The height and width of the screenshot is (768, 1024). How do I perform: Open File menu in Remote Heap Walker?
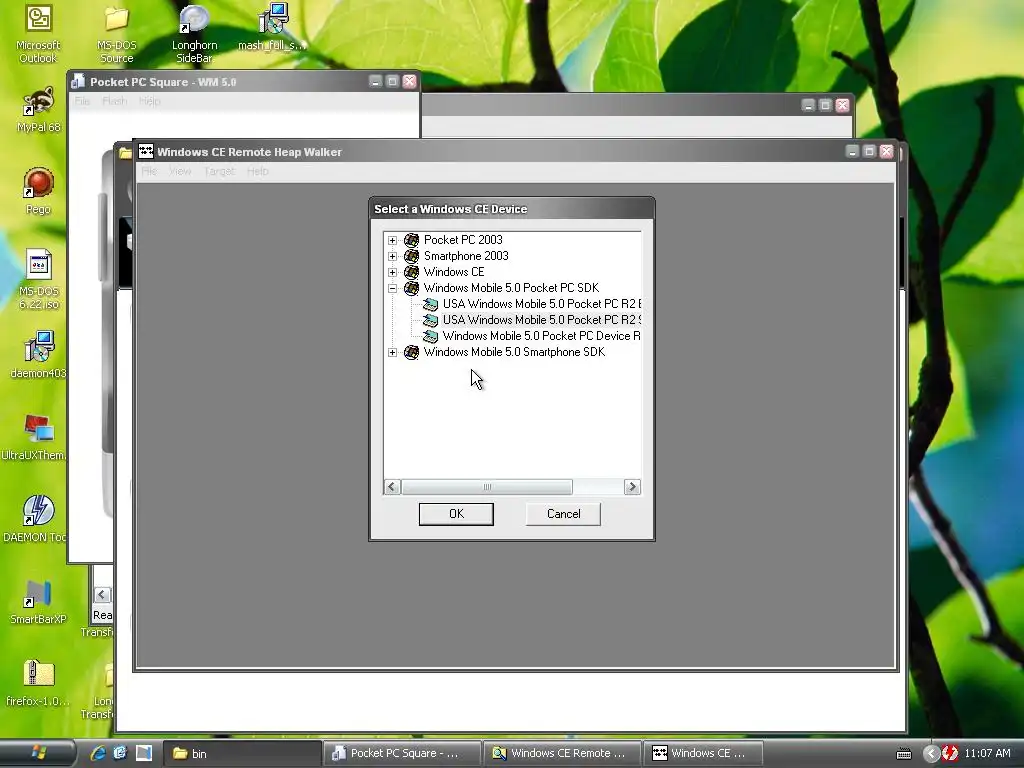149,171
